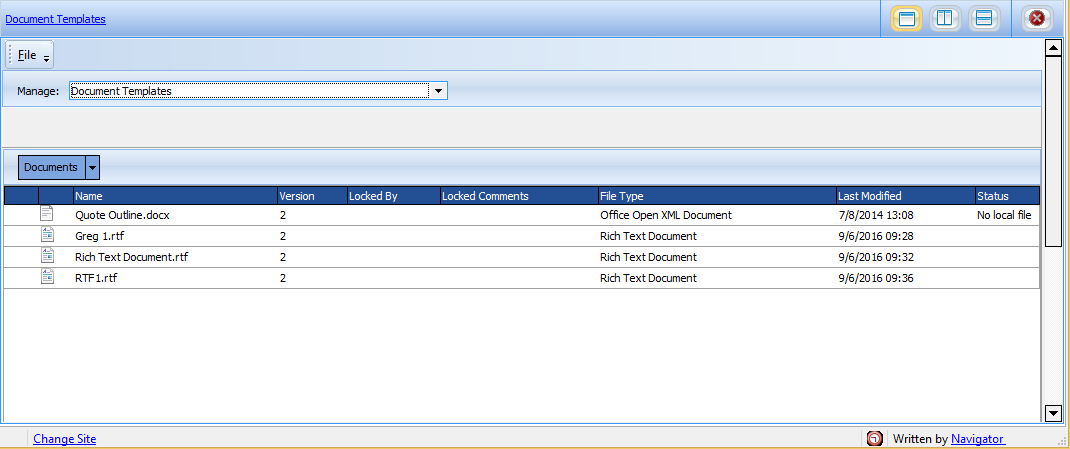Open the Manage combo box dropdown

click(438, 91)
